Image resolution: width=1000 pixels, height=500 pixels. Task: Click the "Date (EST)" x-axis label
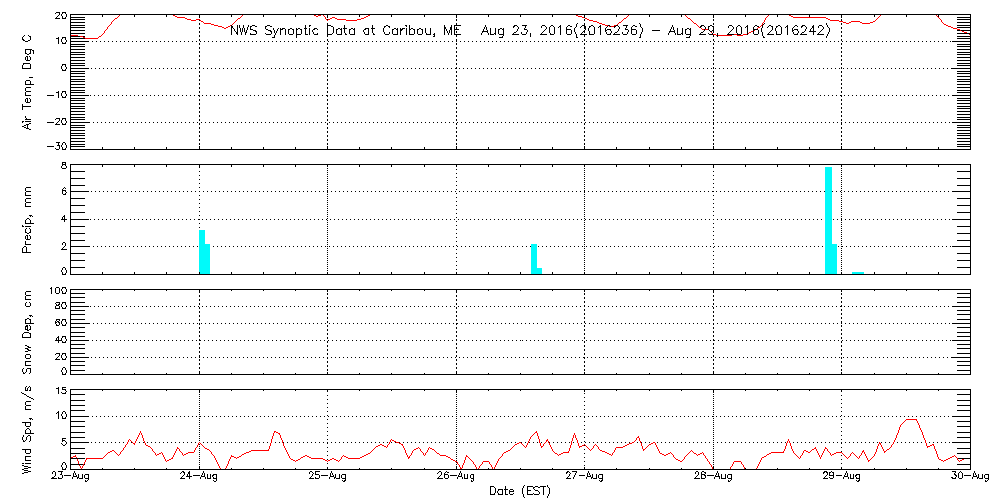coord(519,491)
